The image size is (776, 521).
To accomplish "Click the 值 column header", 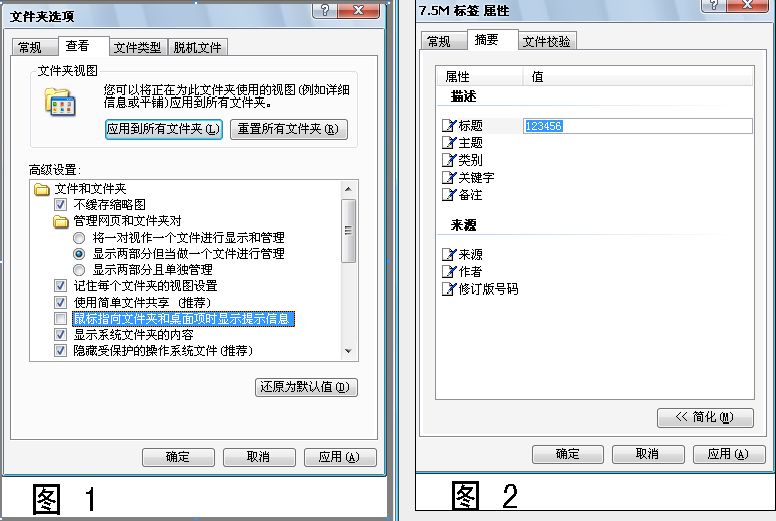I will tap(637, 77).
